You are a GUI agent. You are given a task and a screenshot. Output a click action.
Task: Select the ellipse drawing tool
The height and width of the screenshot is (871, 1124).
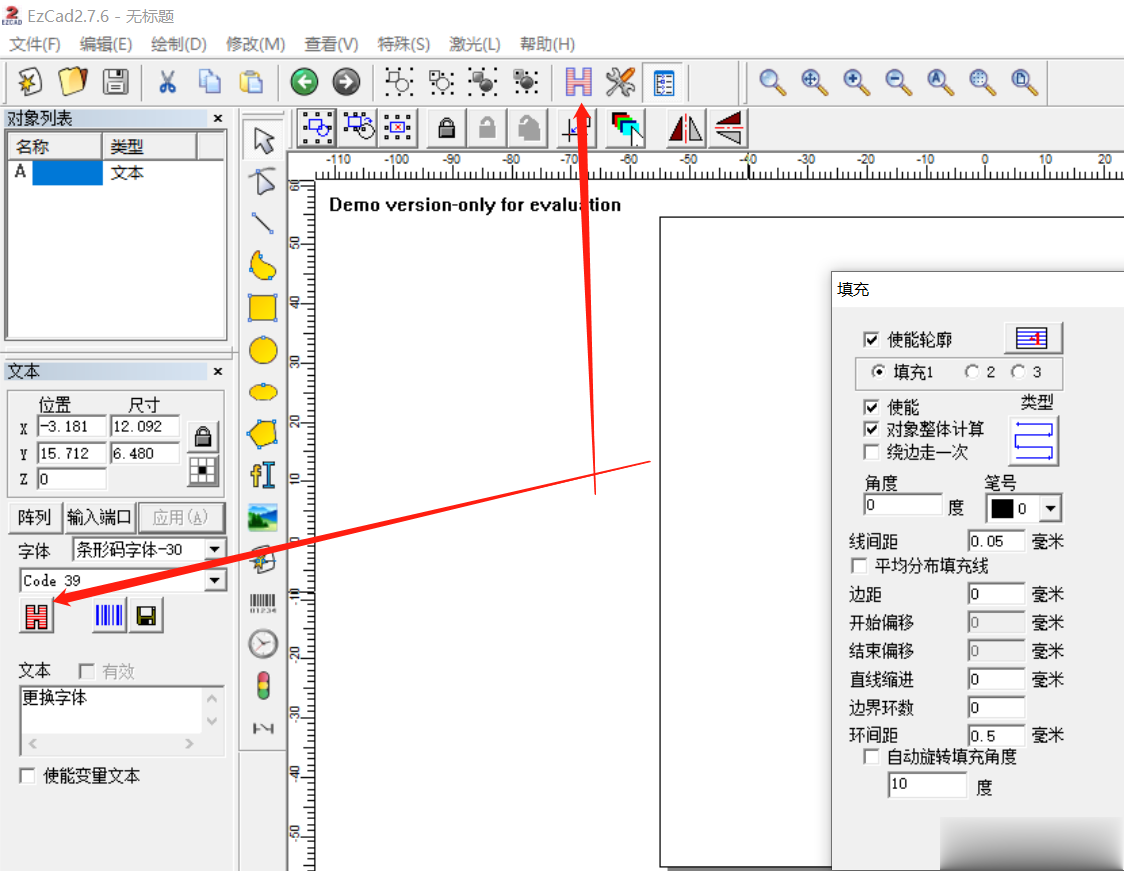263,392
